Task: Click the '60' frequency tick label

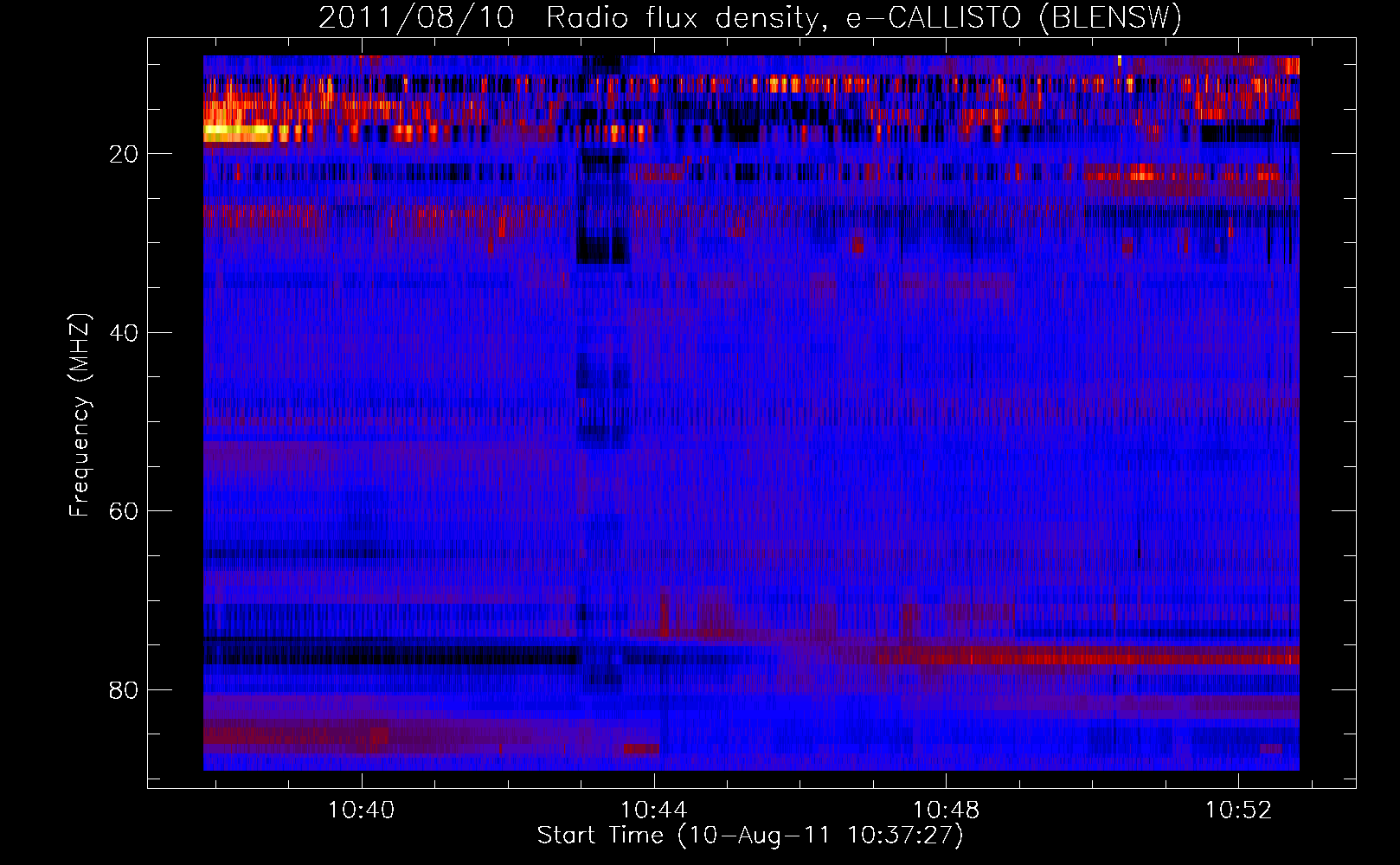Action: (x=124, y=511)
